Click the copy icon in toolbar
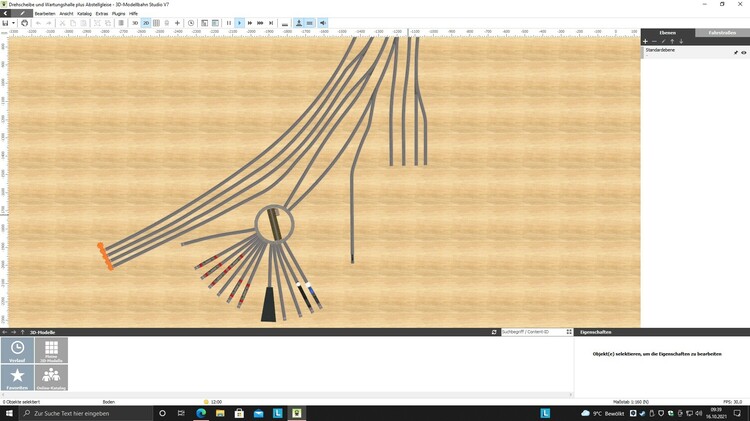Screen dimensions: 750x421 coord(73,23)
